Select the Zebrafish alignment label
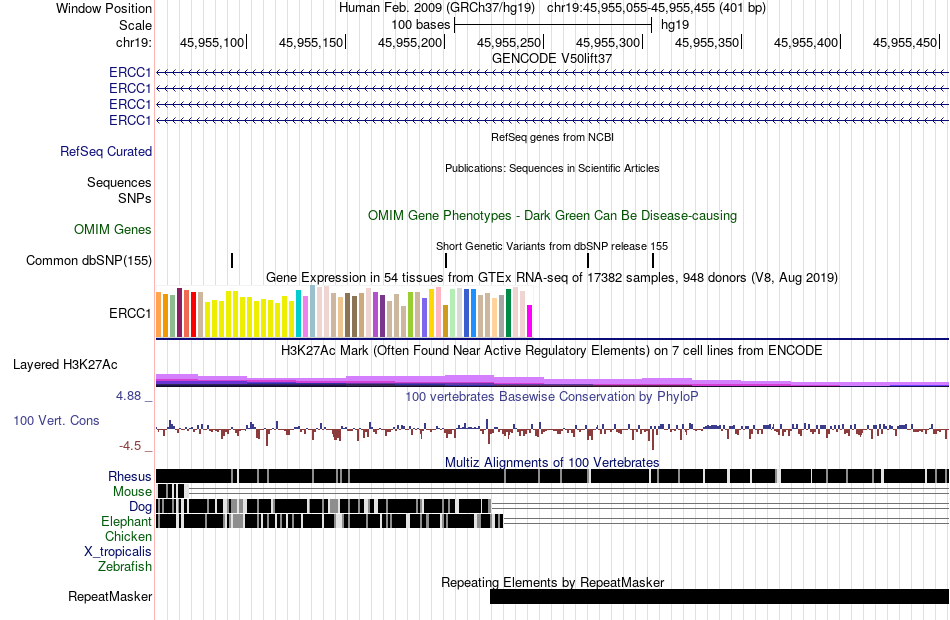The height and width of the screenshot is (620, 950). [x=125, y=567]
